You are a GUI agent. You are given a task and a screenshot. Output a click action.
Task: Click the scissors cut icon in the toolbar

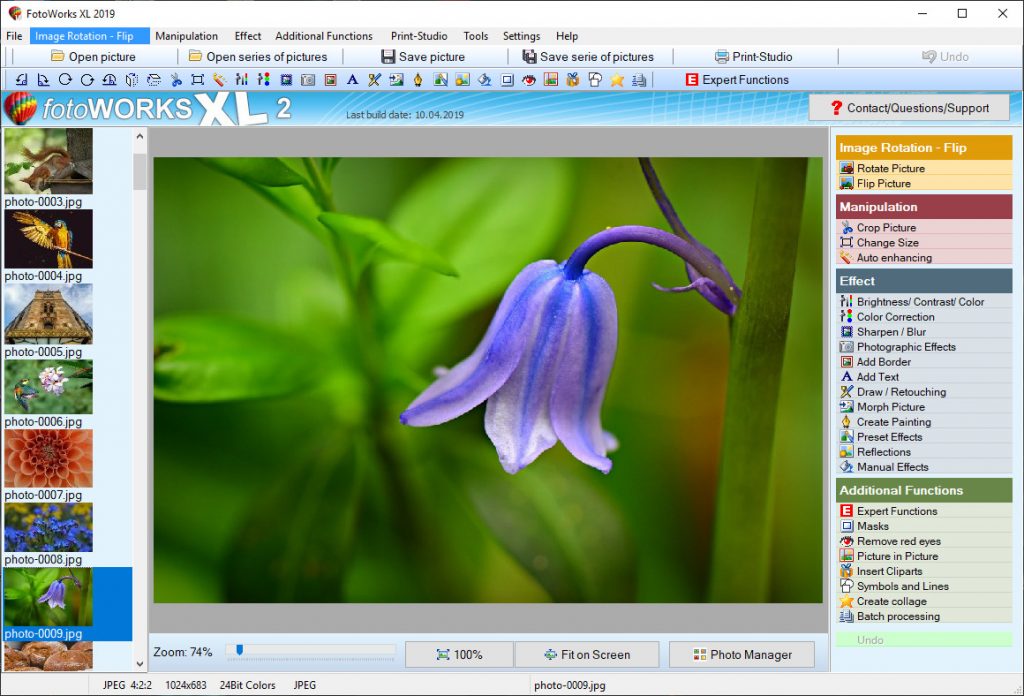175,79
